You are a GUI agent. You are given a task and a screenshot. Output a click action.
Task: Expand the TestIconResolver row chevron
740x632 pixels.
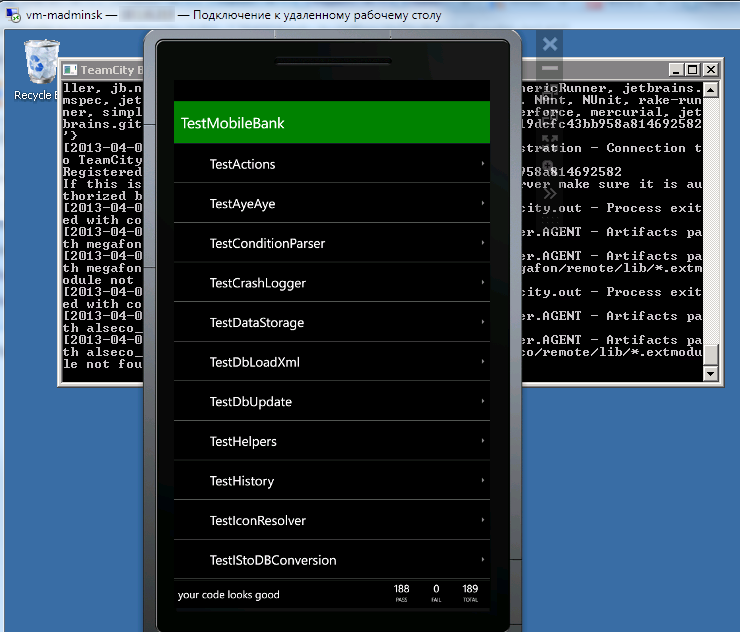483,520
